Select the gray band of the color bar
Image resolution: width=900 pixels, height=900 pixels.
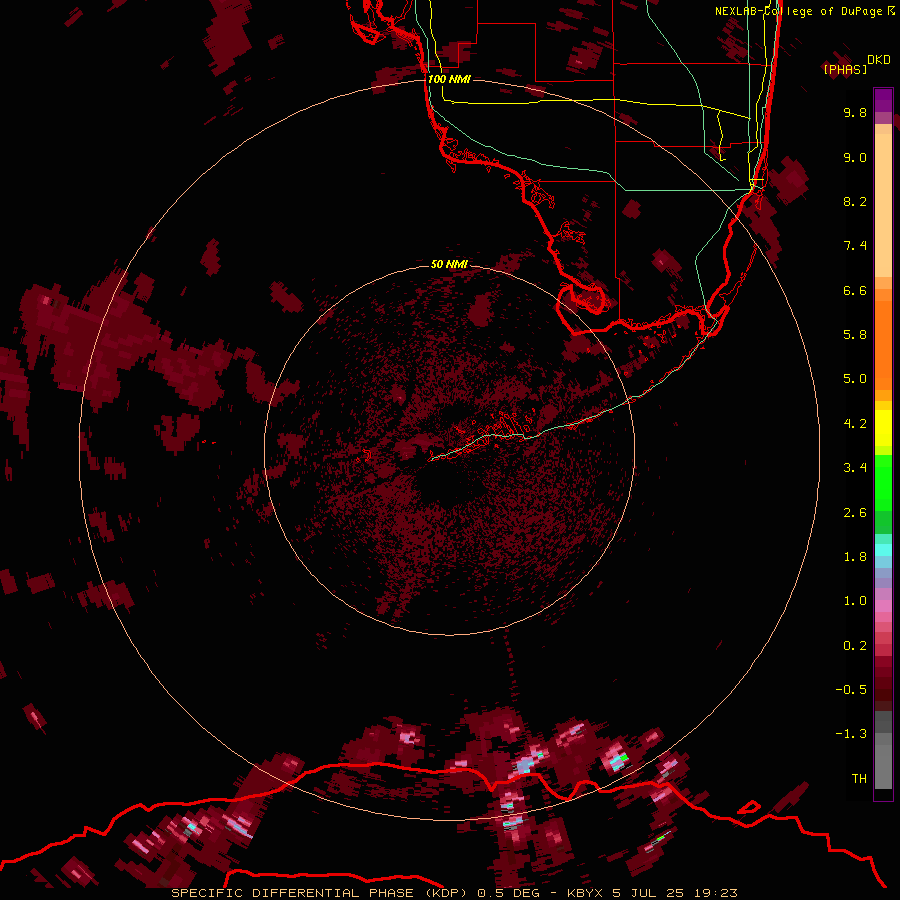click(883, 750)
